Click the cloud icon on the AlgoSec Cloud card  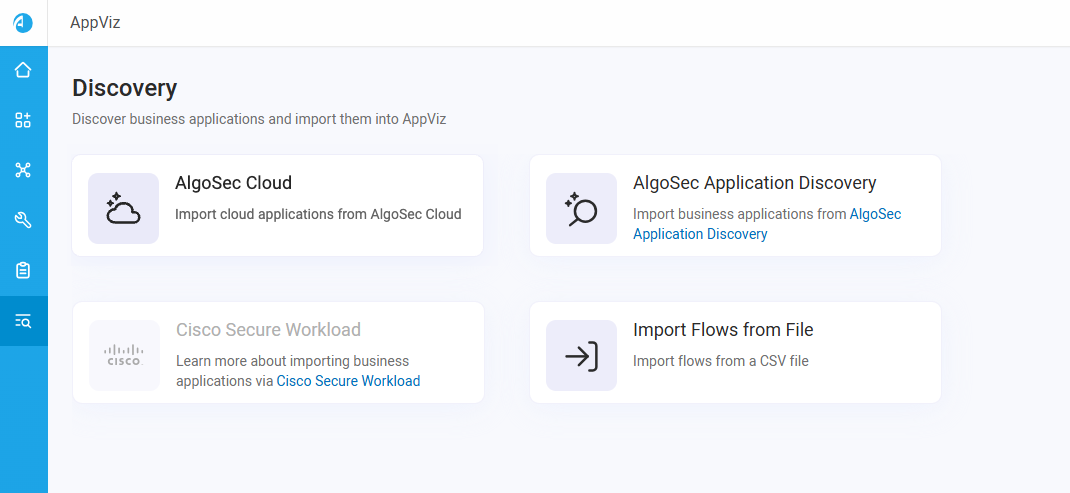click(x=123, y=208)
